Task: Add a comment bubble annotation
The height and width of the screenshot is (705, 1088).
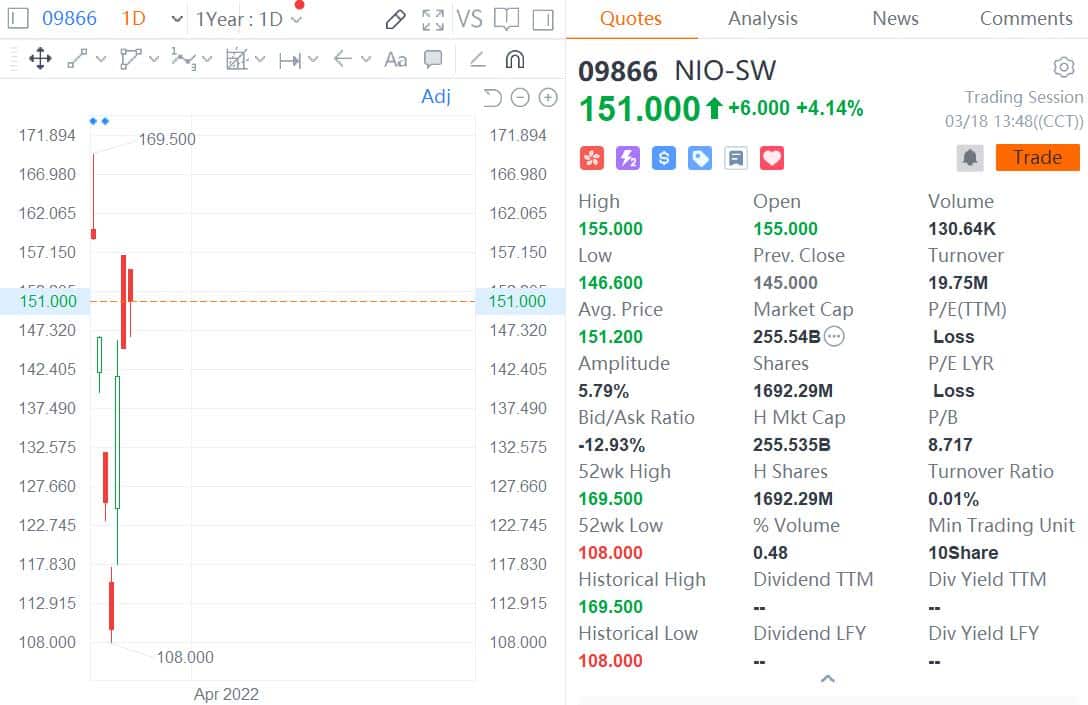Action: (433, 60)
